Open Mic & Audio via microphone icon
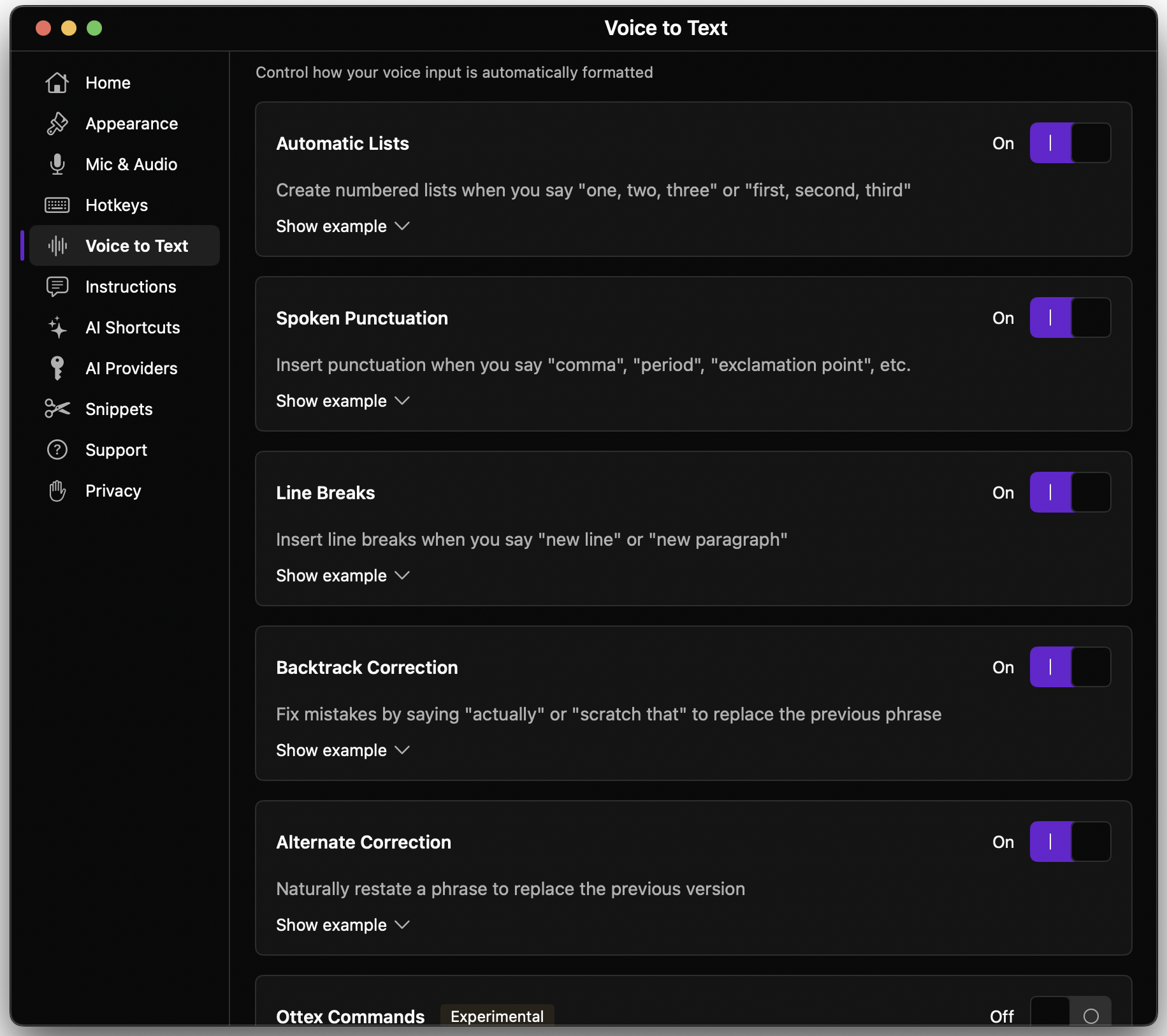1167x1036 pixels. 57,164
